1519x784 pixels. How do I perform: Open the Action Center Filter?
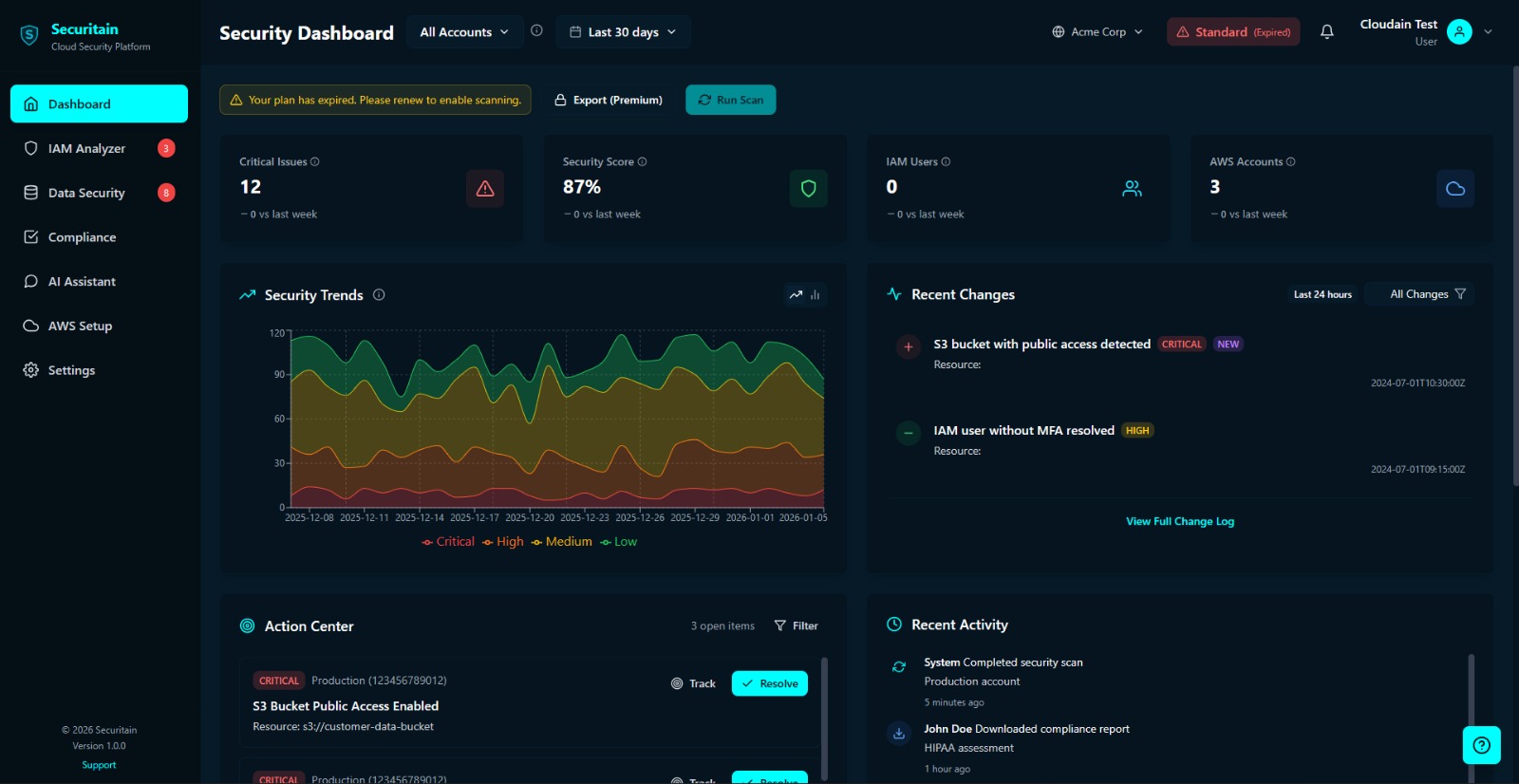click(x=796, y=625)
